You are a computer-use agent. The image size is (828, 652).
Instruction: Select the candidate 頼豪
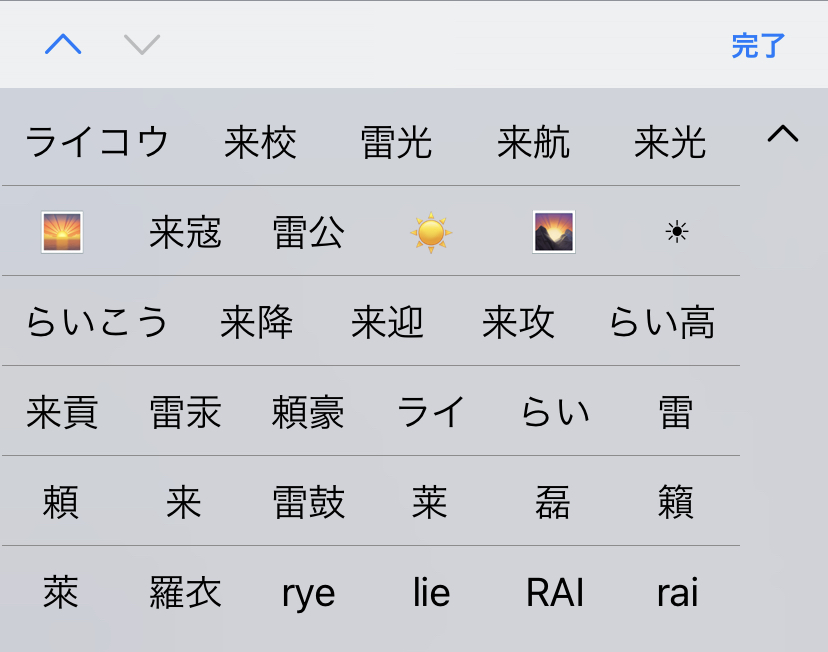tap(308, 413)
